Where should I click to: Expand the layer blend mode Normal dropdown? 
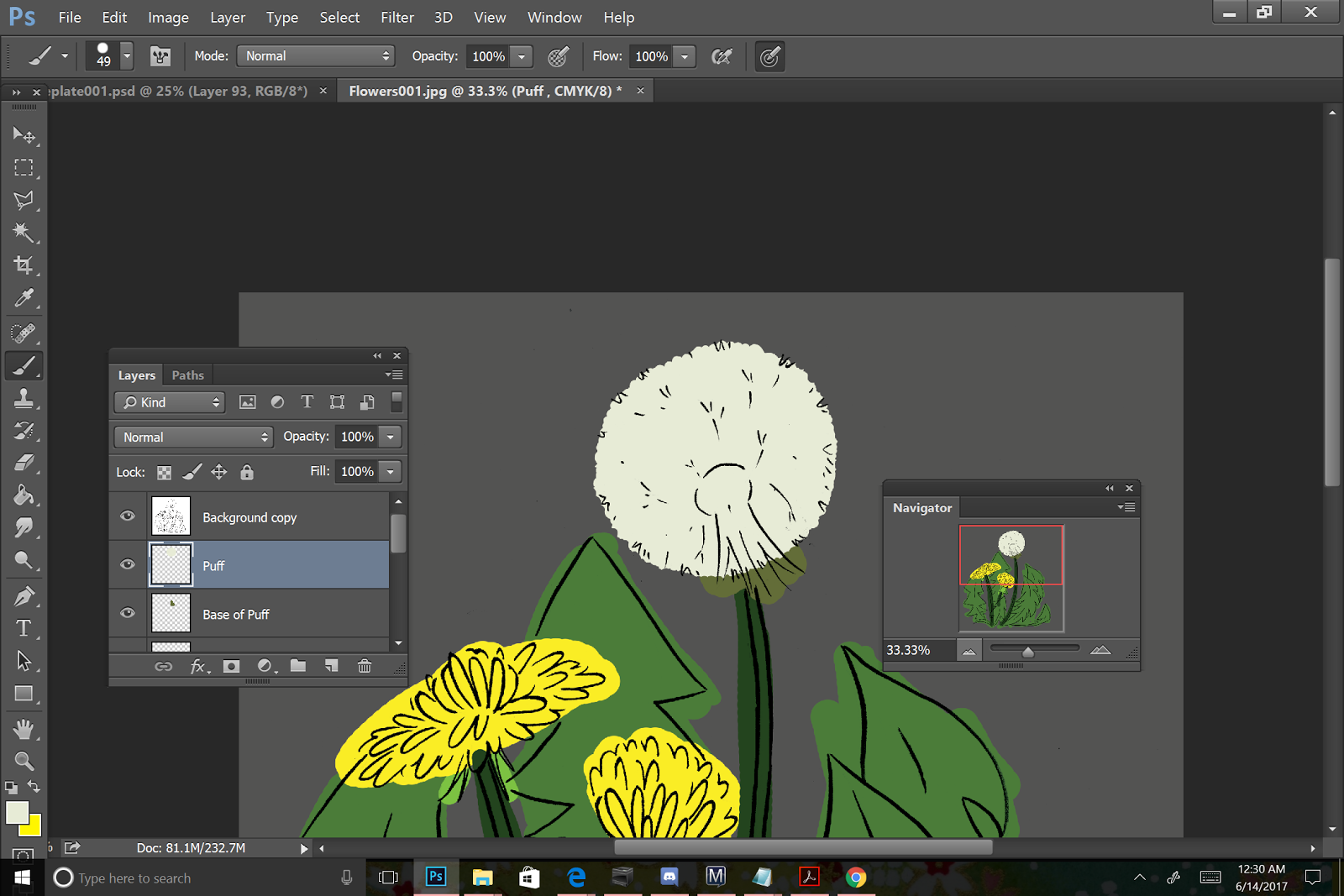tap(194, 437)
